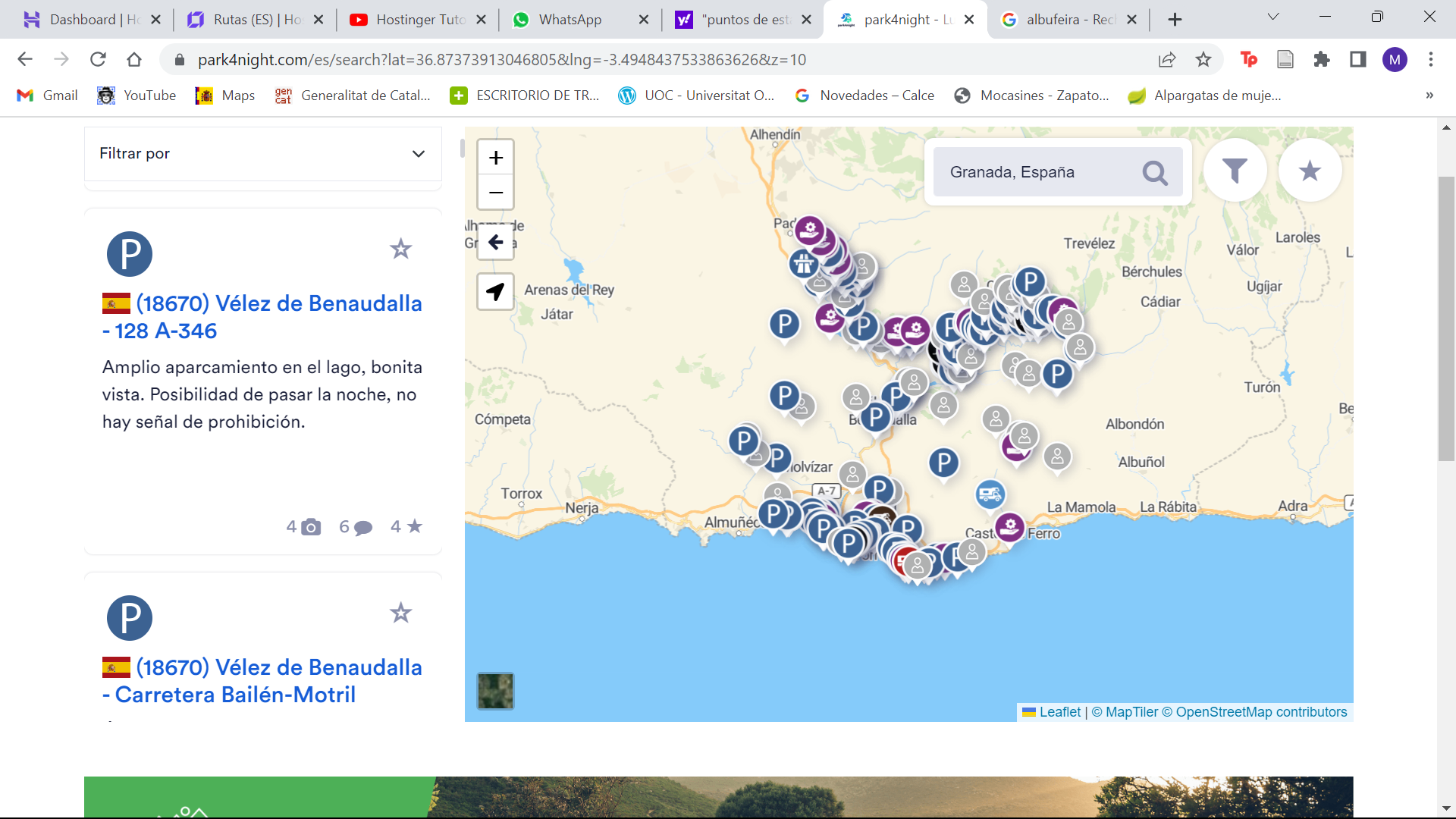1456x819 pixels.
Task: Click the map favorites star button
Action: pyautogui.click(x=1310, y=171)
